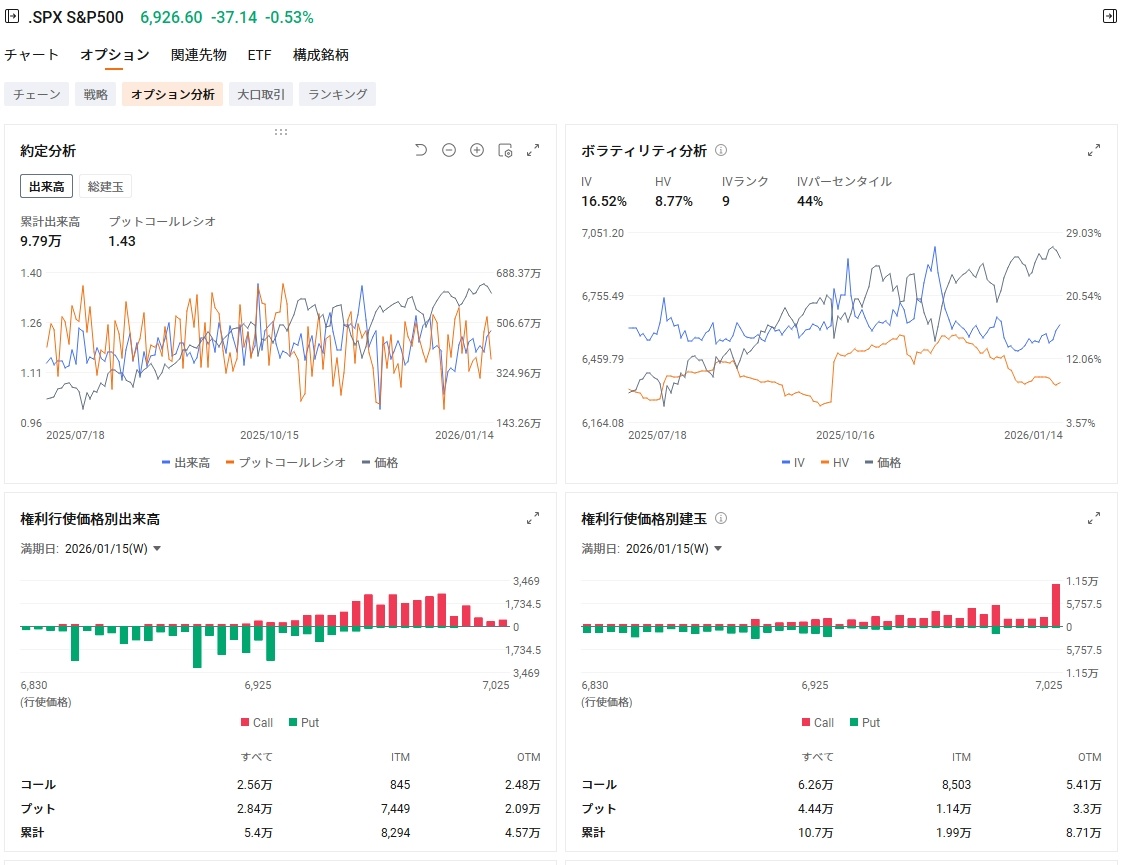Zoom in the 約定分析 chart
The image size is (1121, 865).
[477, 150]
